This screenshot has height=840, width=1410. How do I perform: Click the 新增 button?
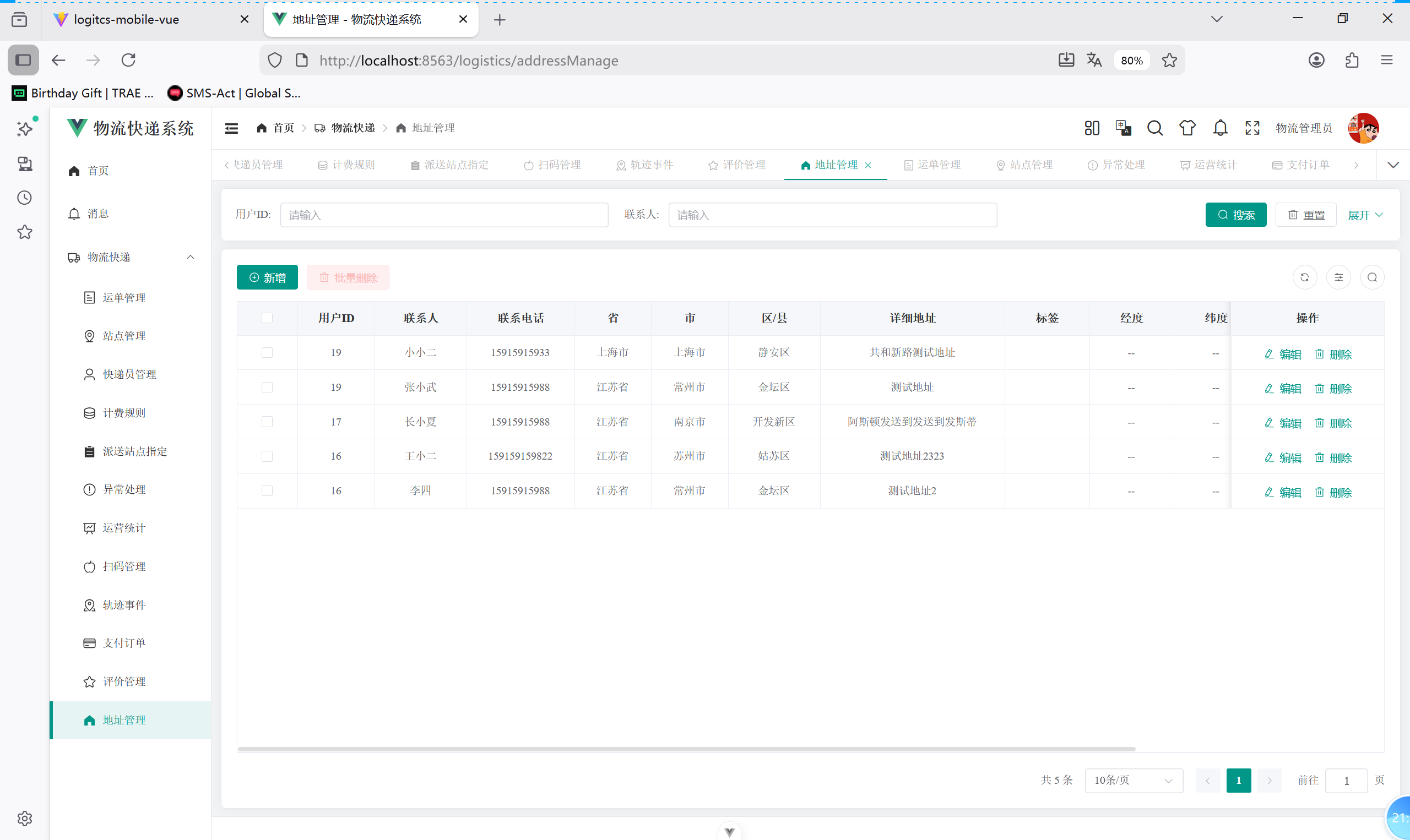pos(267,277)
